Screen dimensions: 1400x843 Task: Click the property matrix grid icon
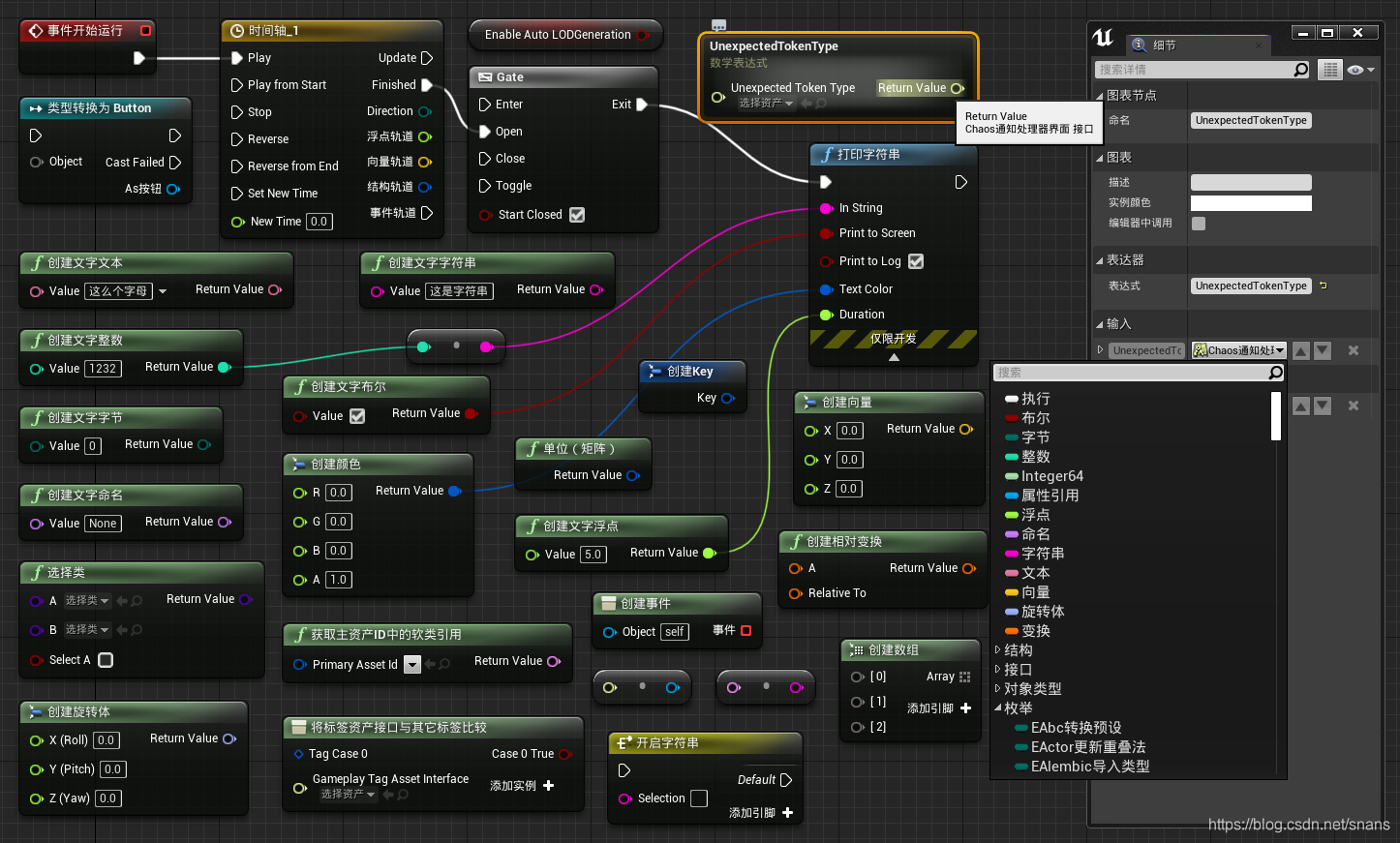click(x=1330, y=70)
